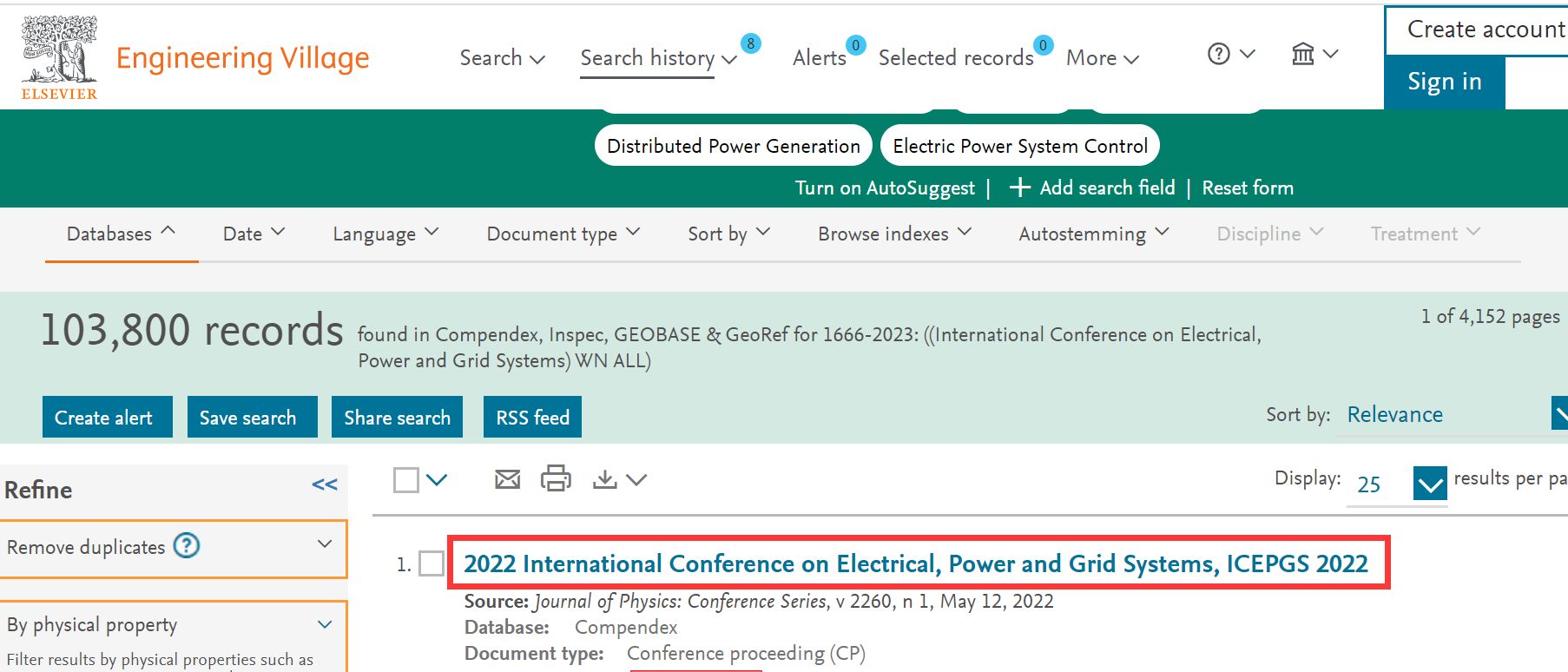Screen dimensions: 1568x672
Task: Open the Browse indexes tab
Action: [895, 234]
